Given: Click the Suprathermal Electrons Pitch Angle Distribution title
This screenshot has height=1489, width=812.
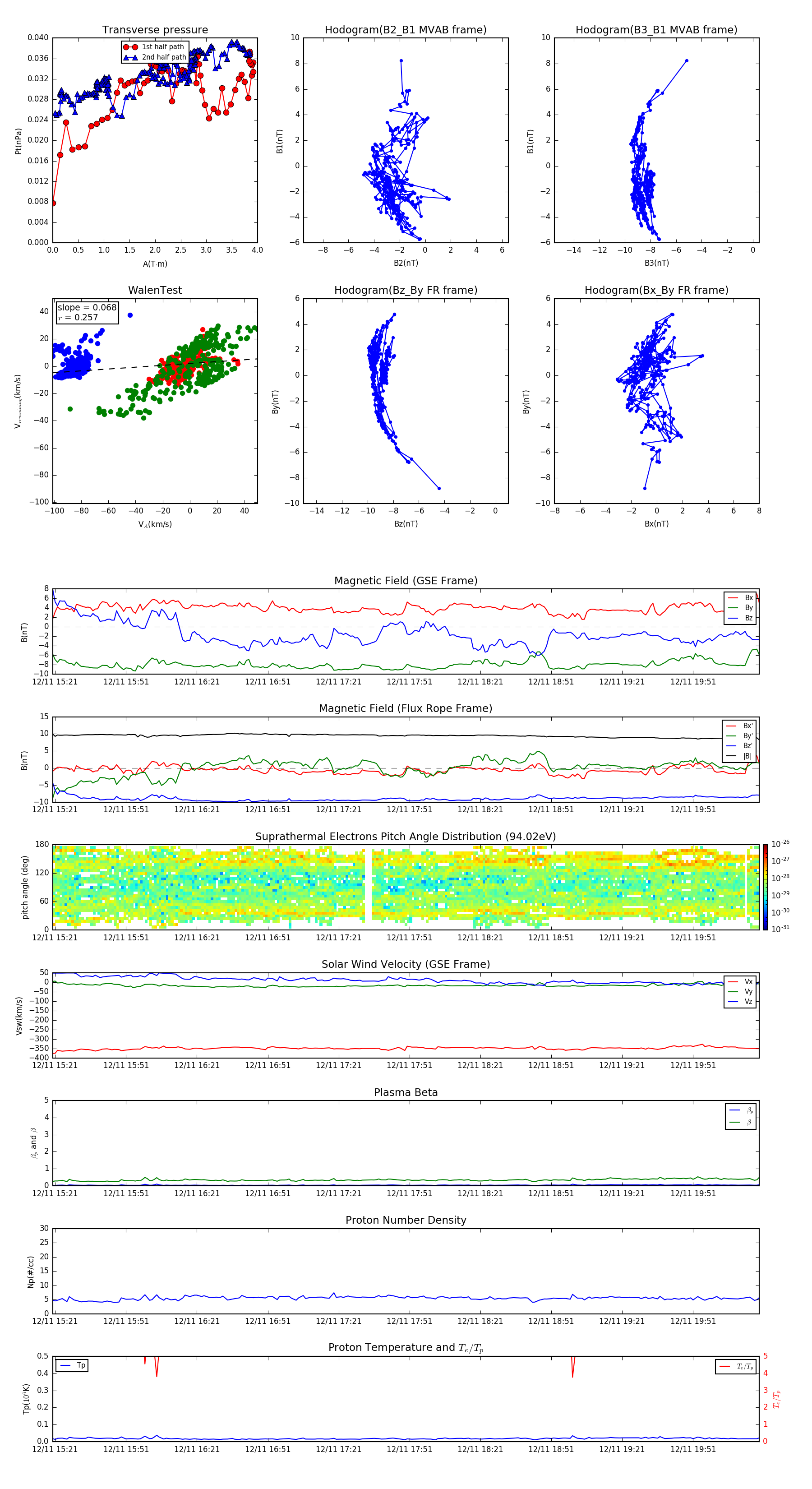Looking at the screenshot, I should click(x=406, y=837).
